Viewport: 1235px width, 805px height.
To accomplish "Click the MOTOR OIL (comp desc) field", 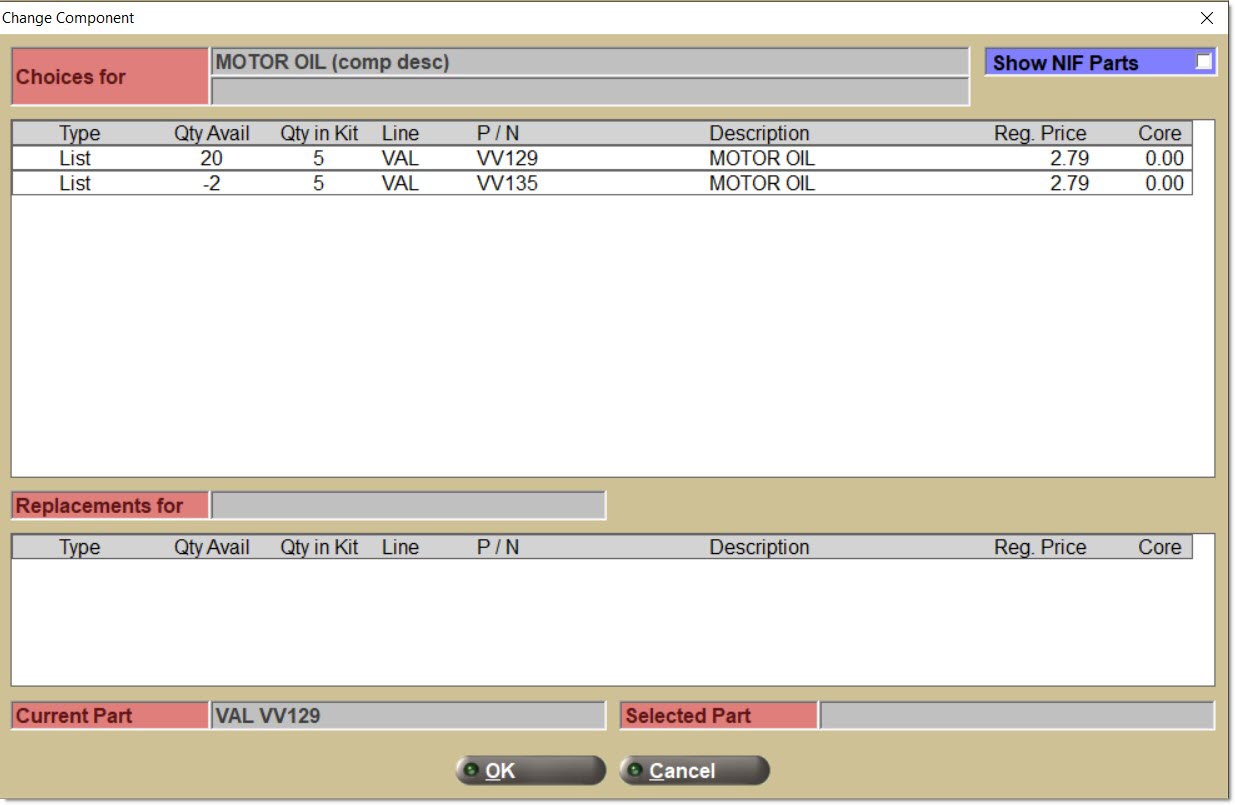I will 589,62.
